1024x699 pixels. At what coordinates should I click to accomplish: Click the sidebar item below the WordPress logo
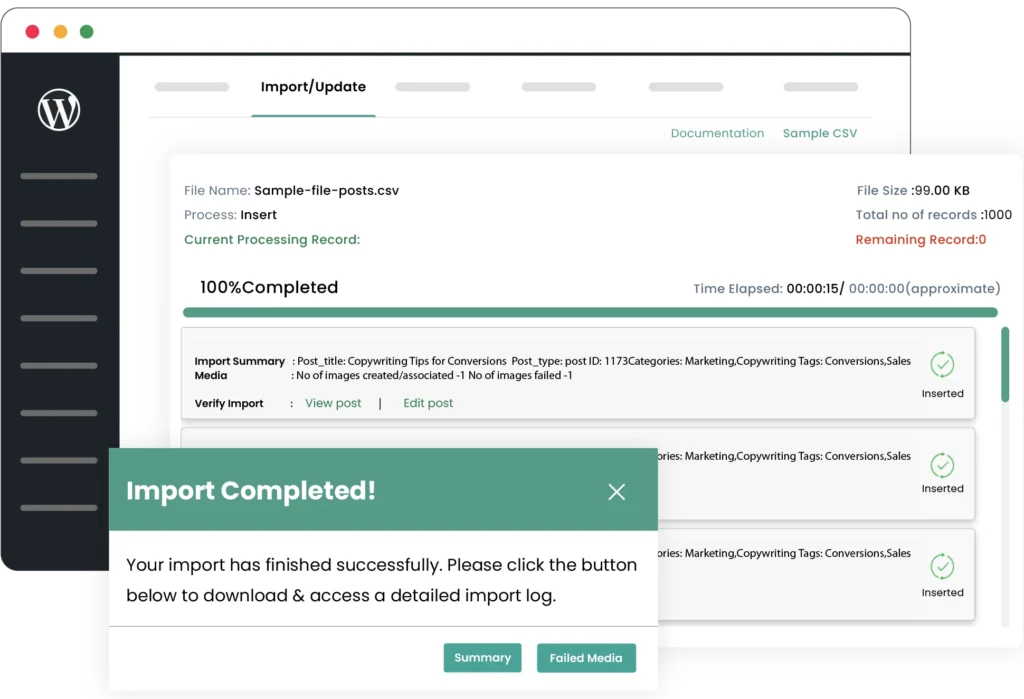pos(58,176)
